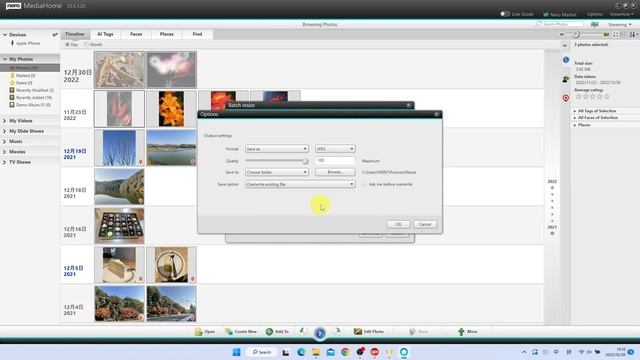Viewport: 640px width, 360px height.
Task: Click OK in the Options dialog
Action: (x=398, y=224)
